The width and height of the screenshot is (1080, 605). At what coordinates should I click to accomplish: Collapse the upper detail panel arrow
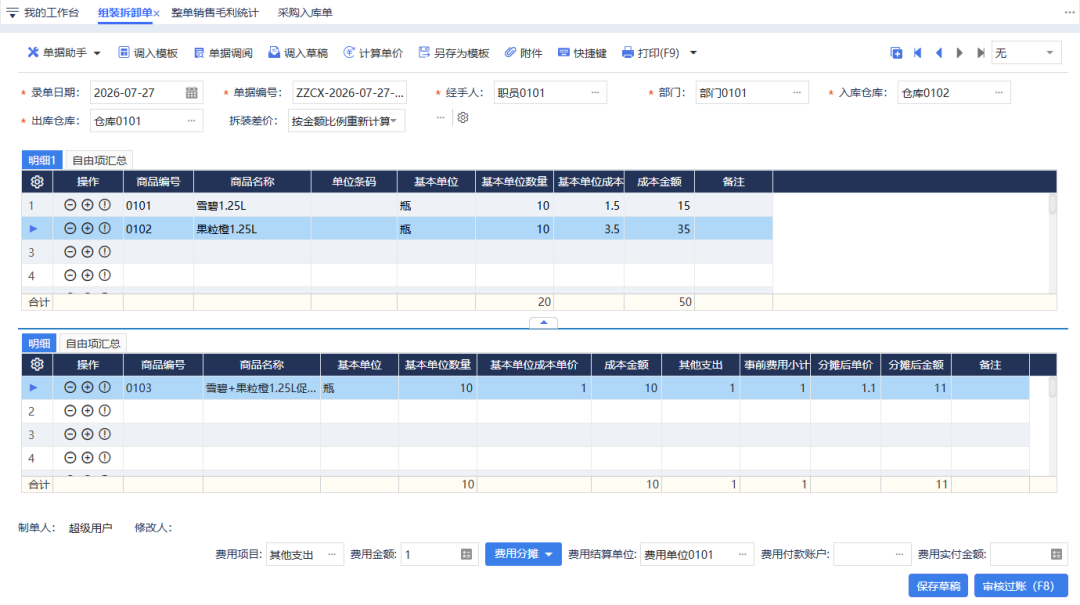(543, 322)
